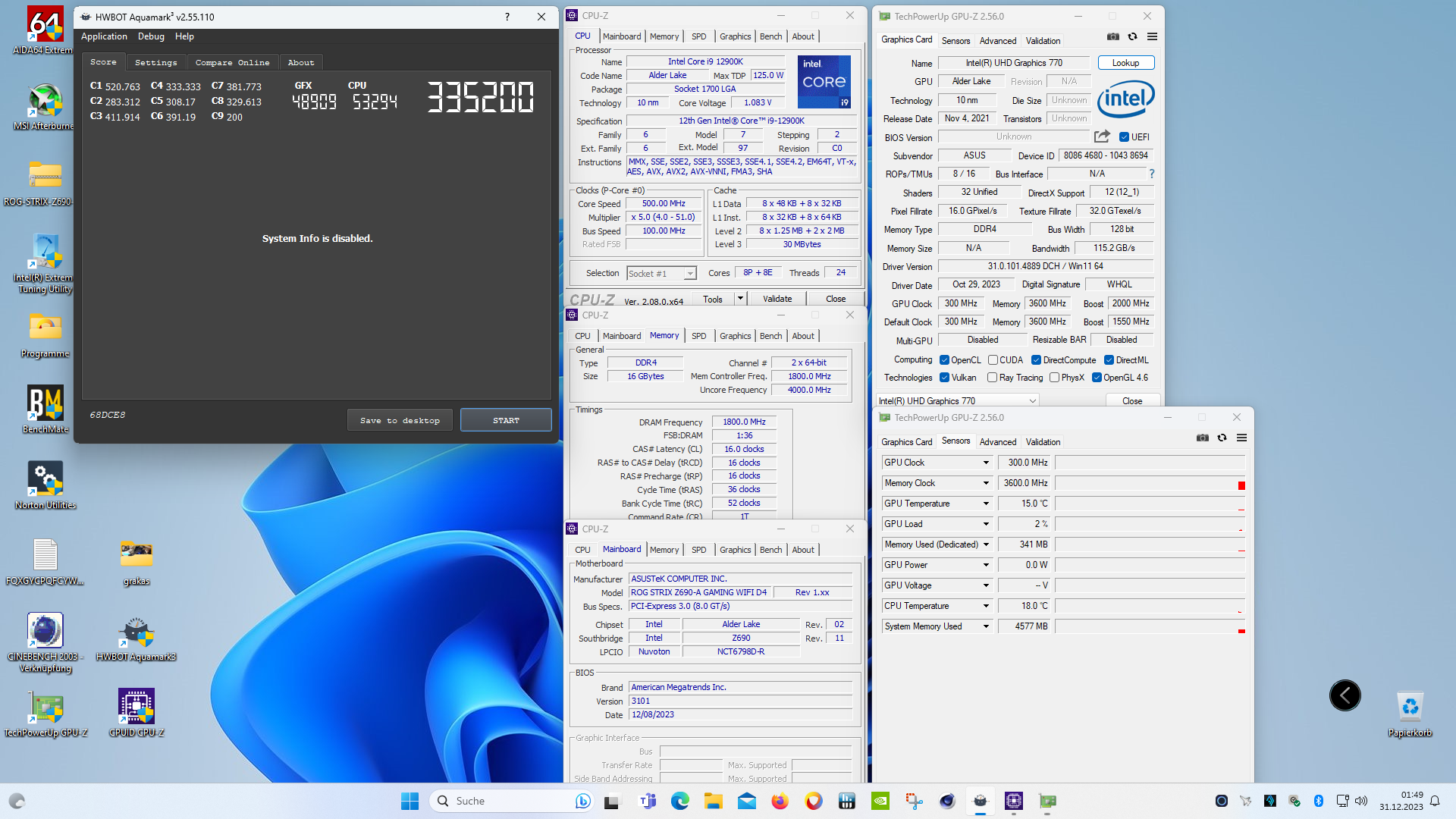Image resolution: width=1456 pixels, height=819 pixels.
Task: Click the Suche search field on taskbar
Action: click(513, 801)
